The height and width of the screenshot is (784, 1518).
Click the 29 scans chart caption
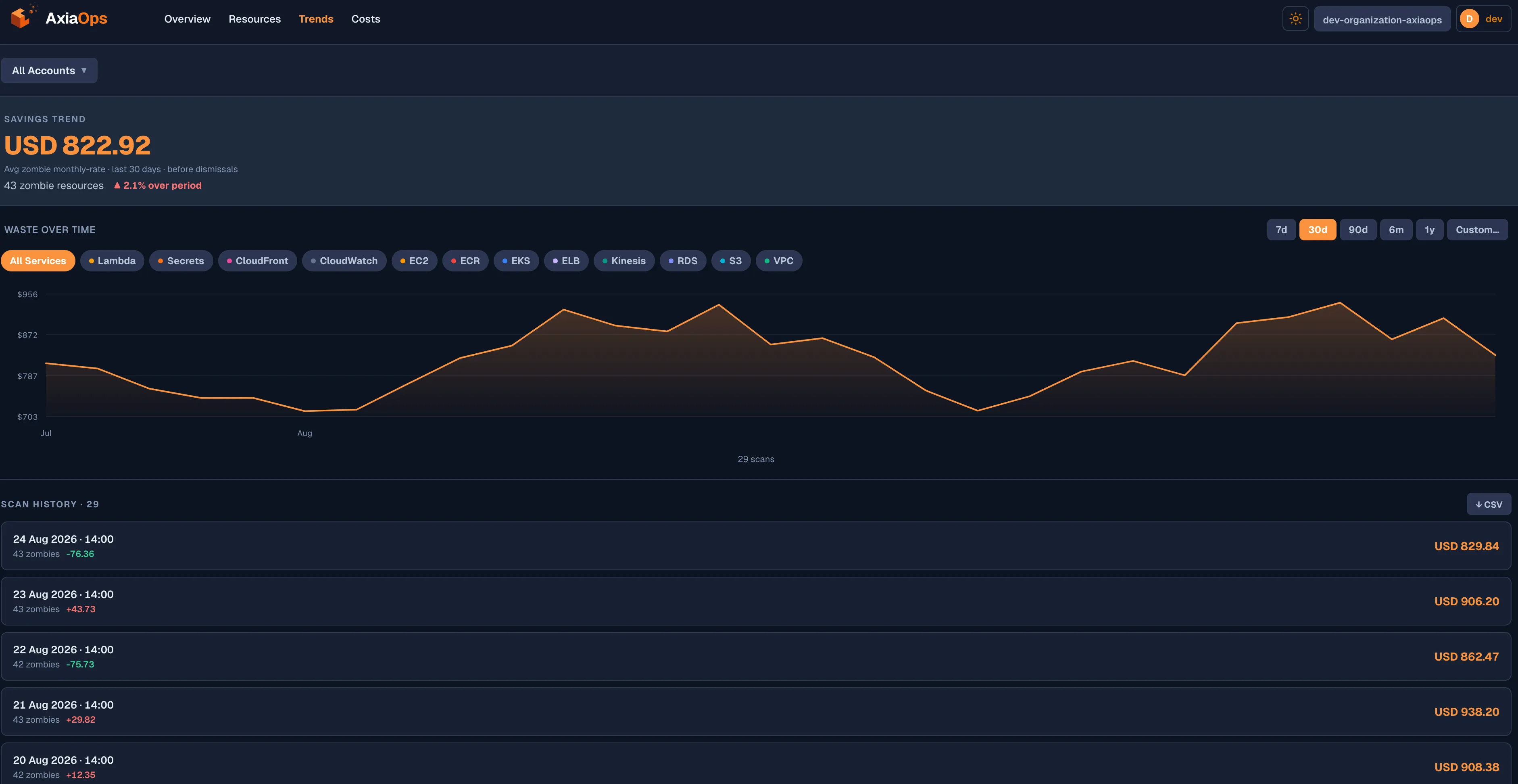click(x=756, y=459)
